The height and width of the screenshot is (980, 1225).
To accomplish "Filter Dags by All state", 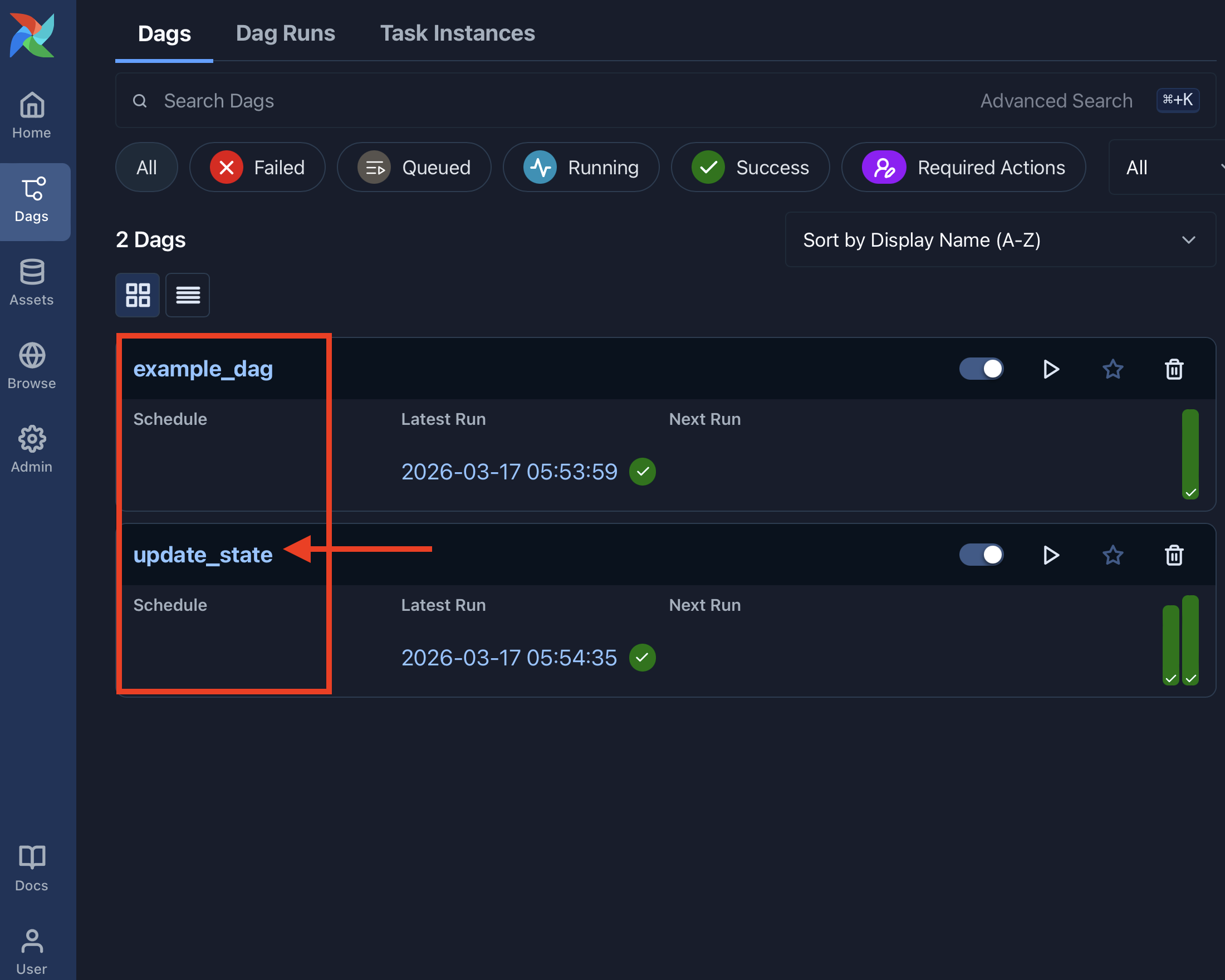I will point(146,167).
